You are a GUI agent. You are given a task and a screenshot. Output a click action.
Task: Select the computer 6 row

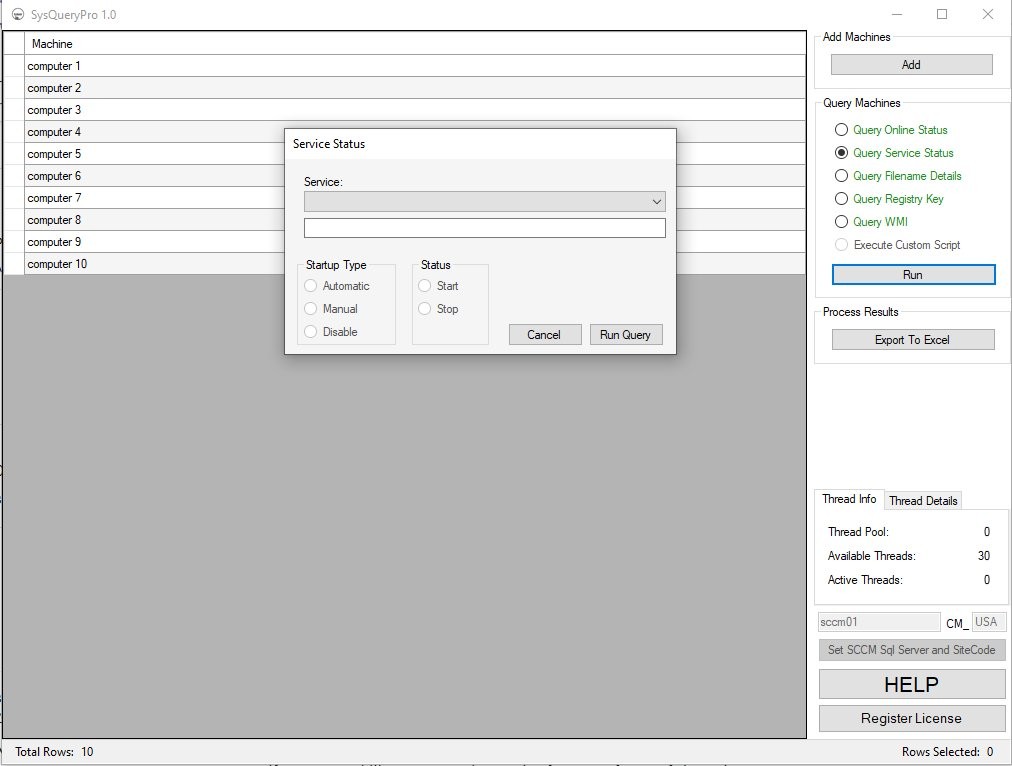pyautogui.click(x=155, y=176)
